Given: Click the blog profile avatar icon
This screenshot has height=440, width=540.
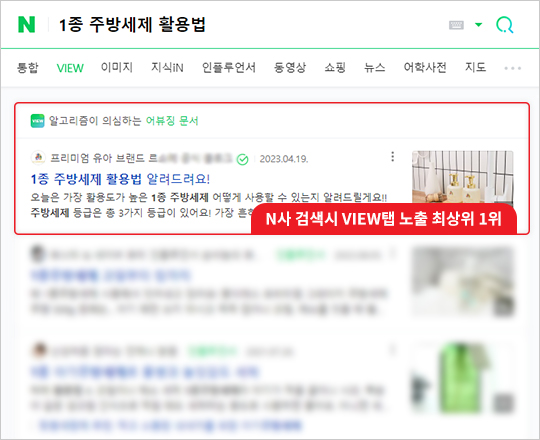Looking at the screenshot, I should 38,158.
